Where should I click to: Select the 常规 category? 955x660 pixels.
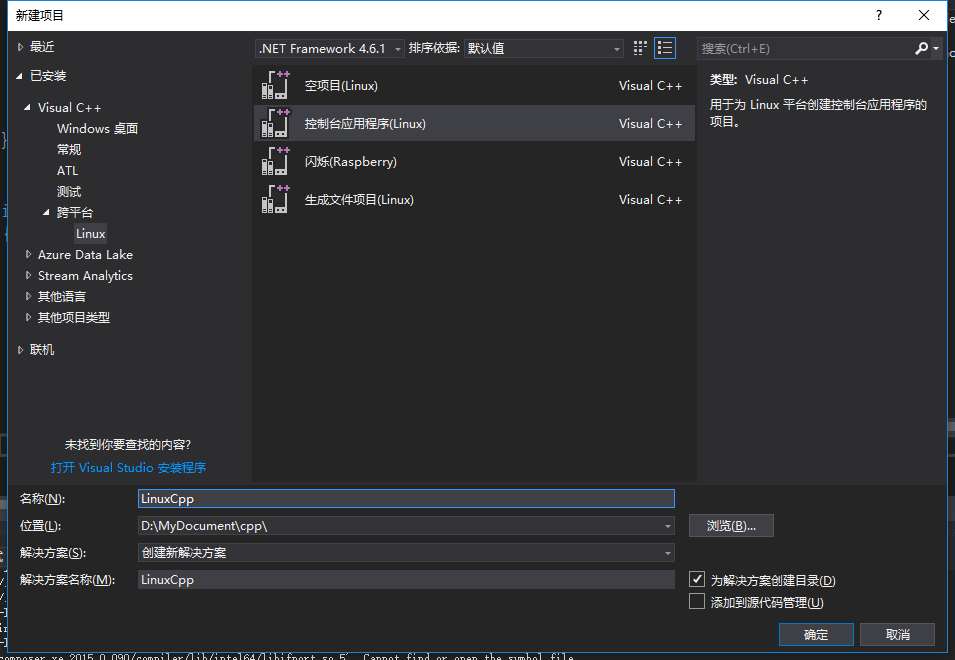[69, 149]
